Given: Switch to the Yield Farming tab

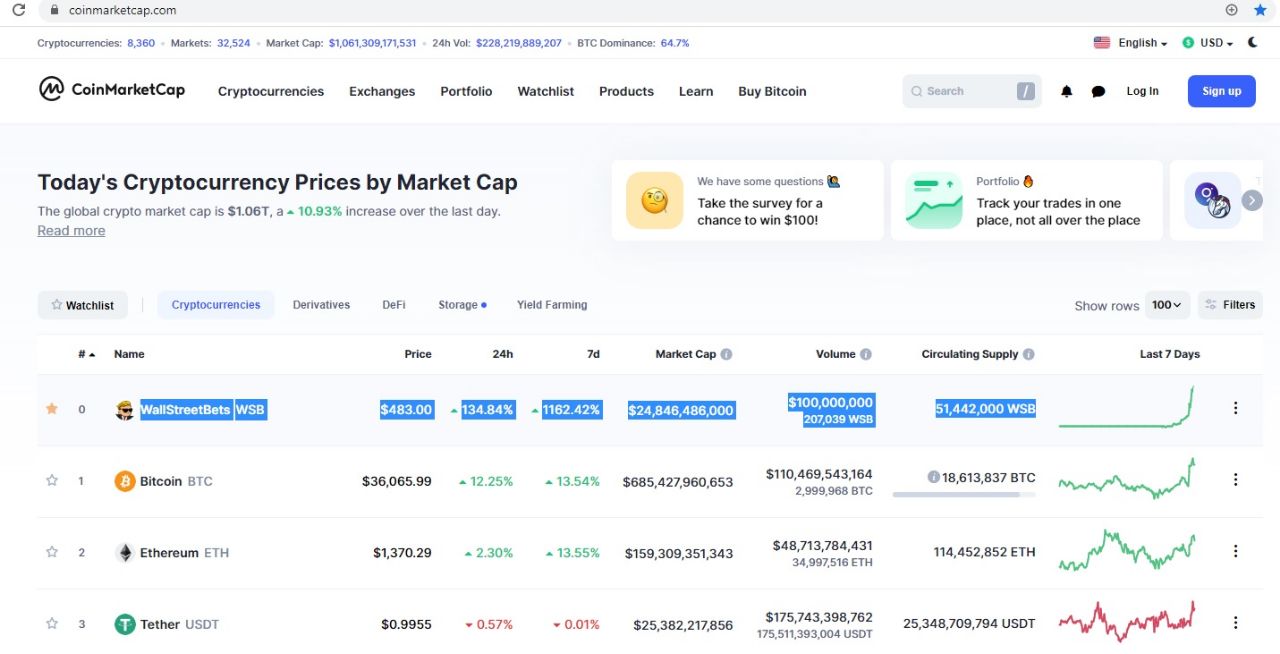Looking at the screenshot, I should pos(552,305).
